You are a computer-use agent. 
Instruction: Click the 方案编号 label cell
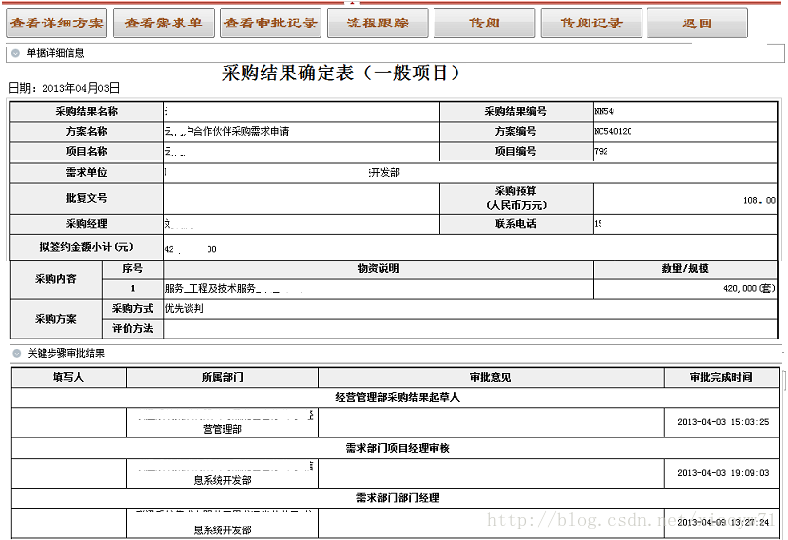pyautogui.click(x=516, y=132)
